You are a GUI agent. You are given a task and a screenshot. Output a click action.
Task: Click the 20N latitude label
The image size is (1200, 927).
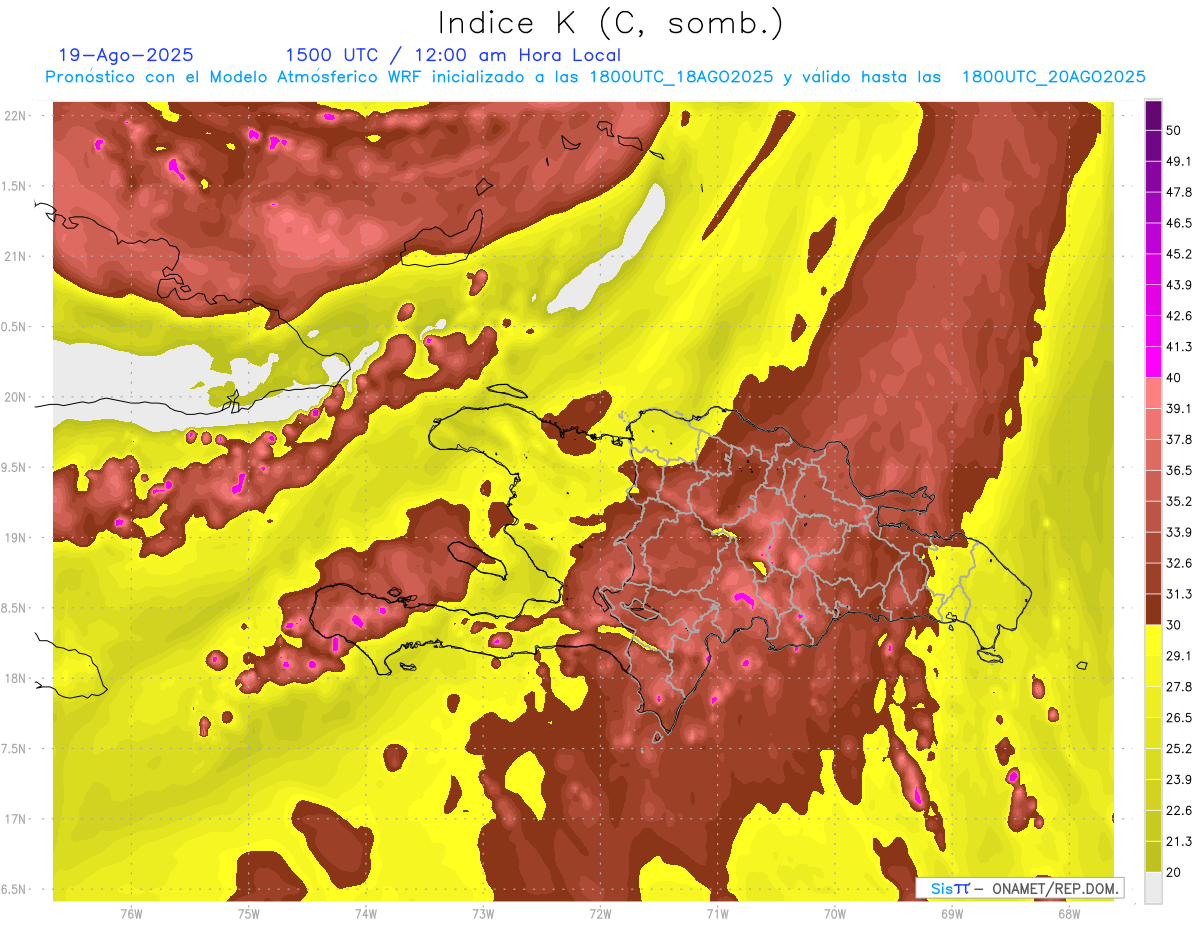(17, 397)
